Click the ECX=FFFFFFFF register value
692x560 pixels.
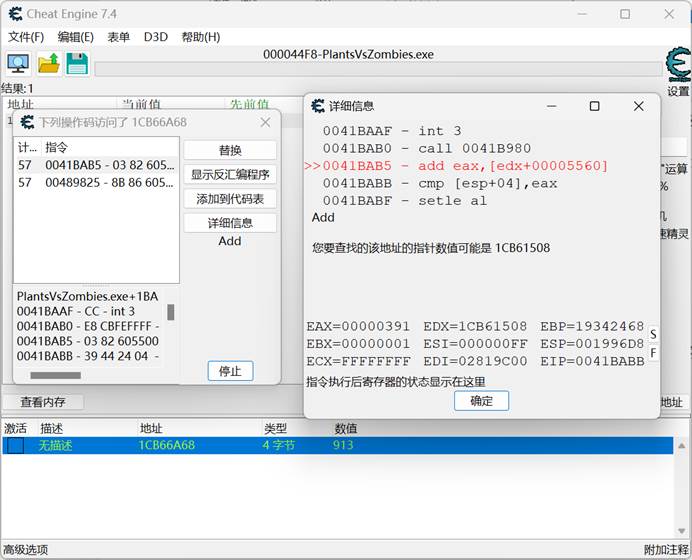[x=358, y=361]
